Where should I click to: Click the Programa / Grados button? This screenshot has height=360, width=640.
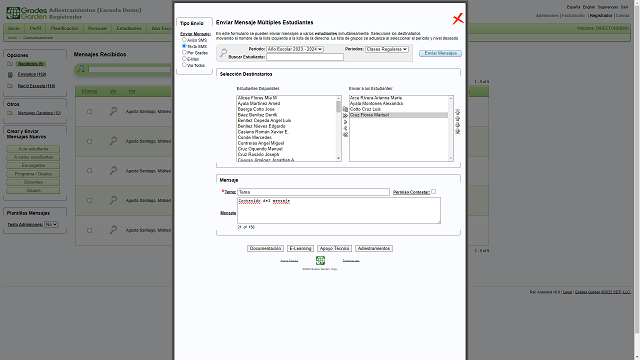[x=33, y=174]
